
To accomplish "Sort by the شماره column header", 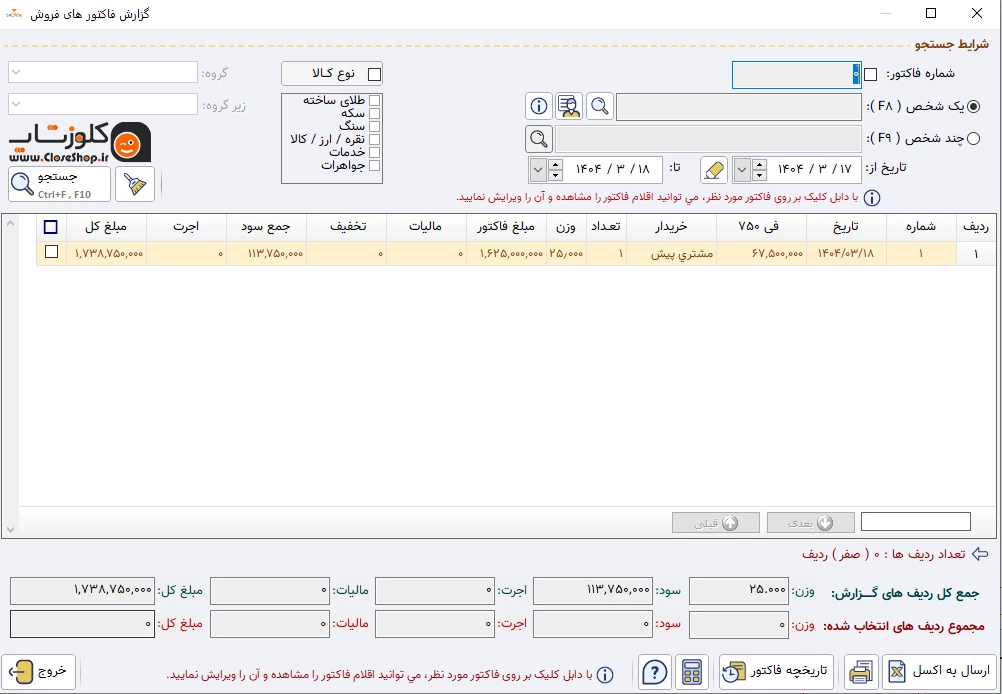I will point(921,227).
